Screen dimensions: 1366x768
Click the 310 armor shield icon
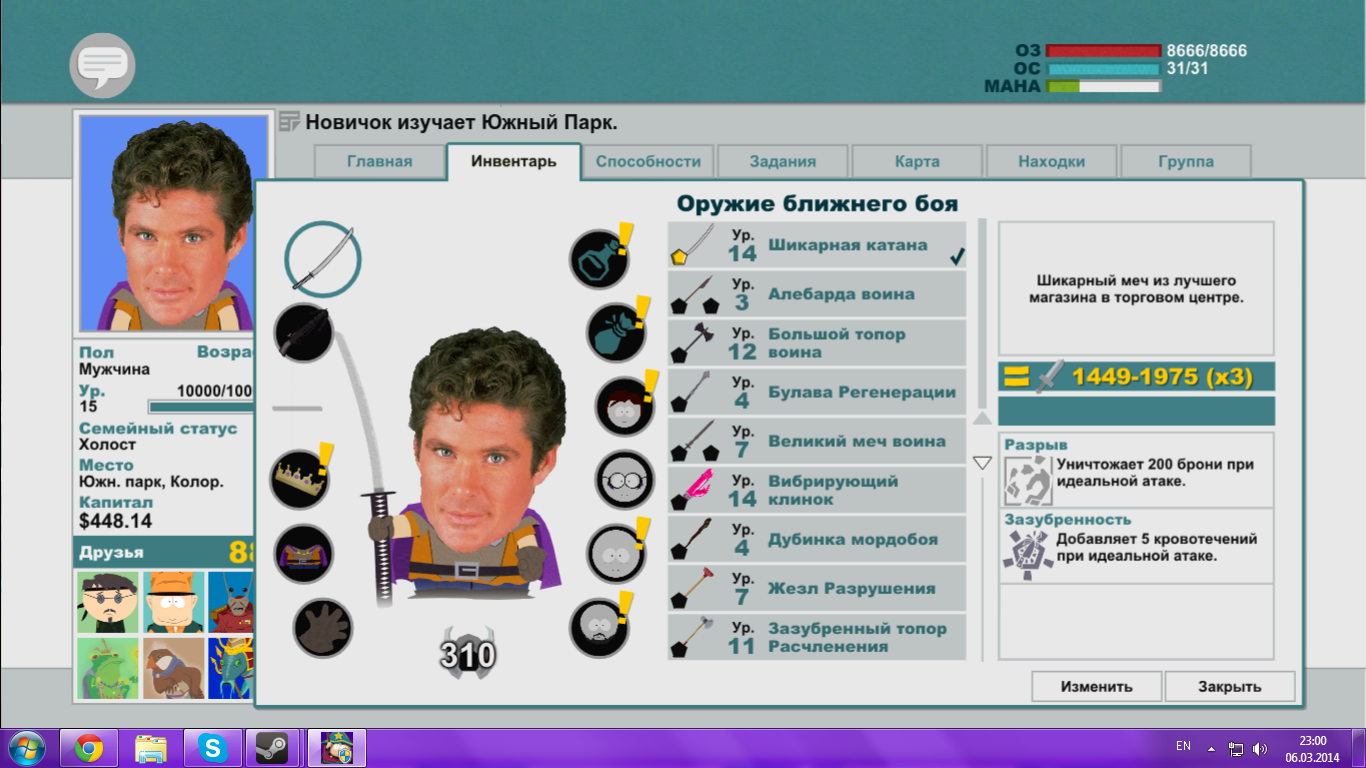tap(468, 654)
